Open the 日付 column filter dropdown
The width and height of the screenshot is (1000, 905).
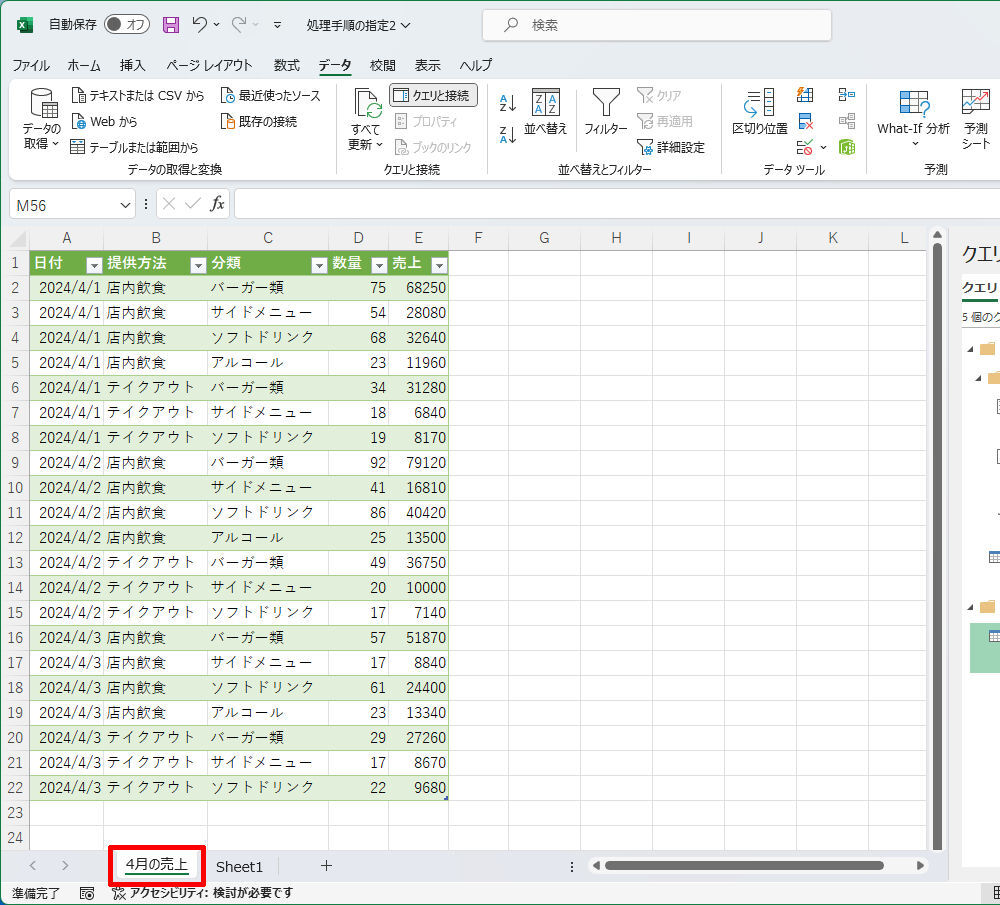pyautogui.click(x=94, y=265)
